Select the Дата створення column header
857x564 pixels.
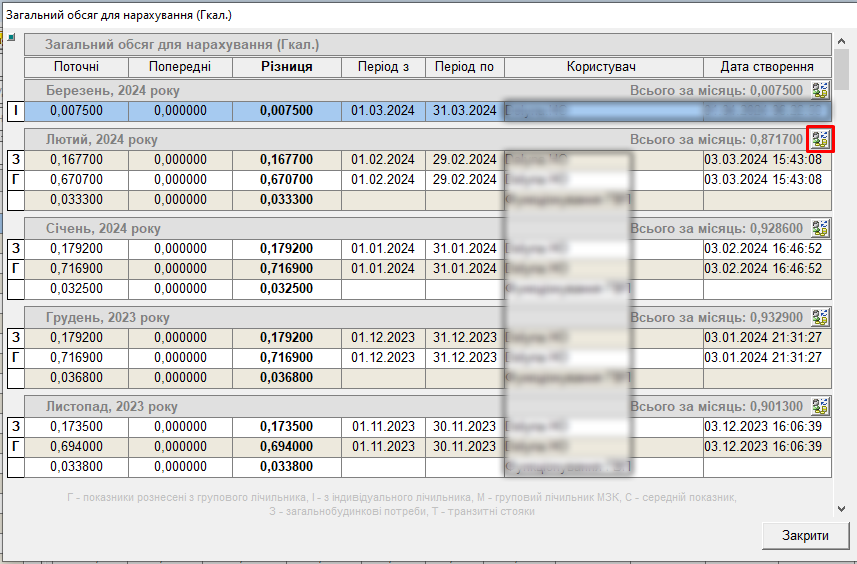[x=766, y=67]
